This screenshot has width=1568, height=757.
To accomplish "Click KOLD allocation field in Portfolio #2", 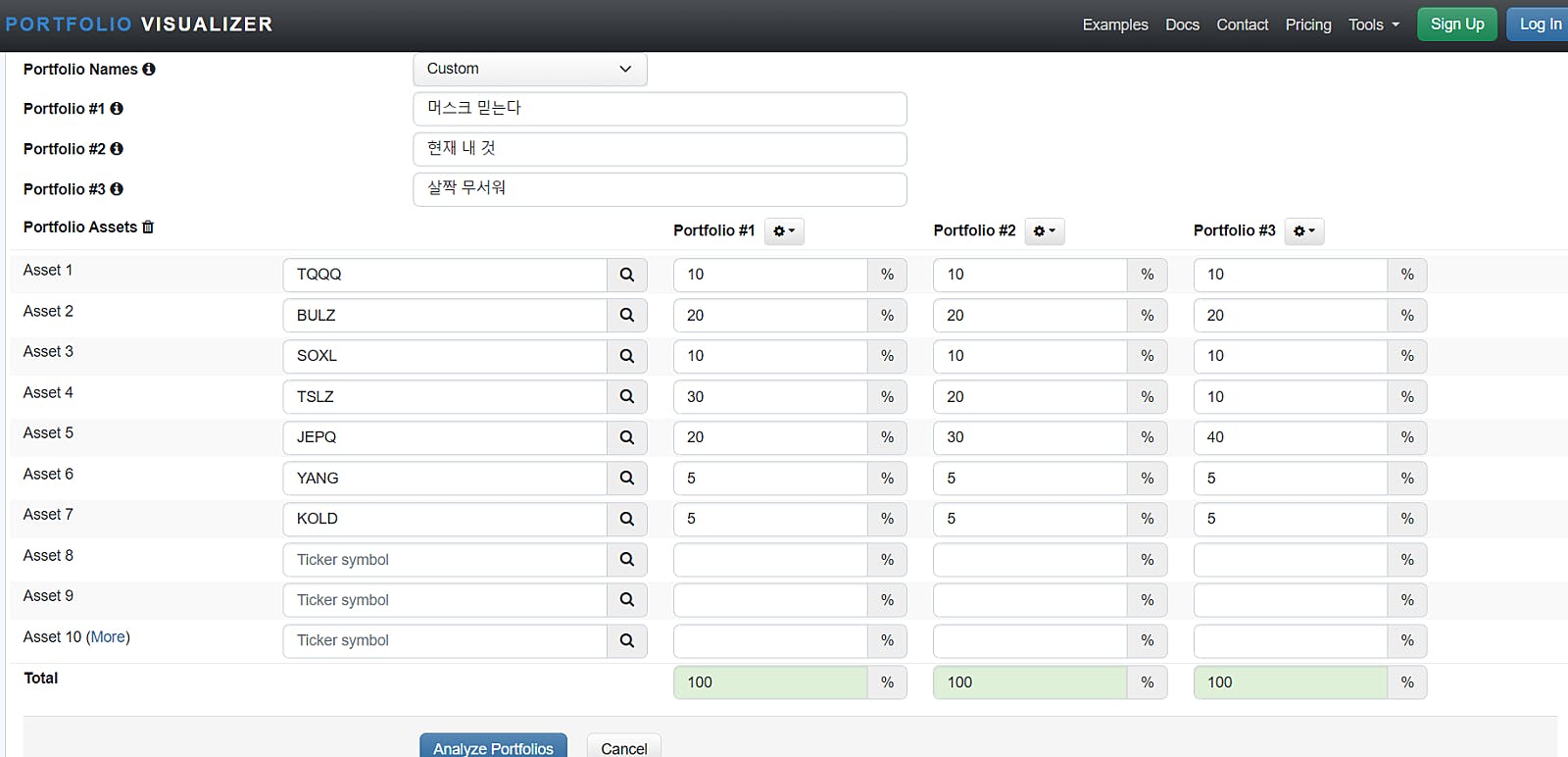I will tap(1030, 519).
